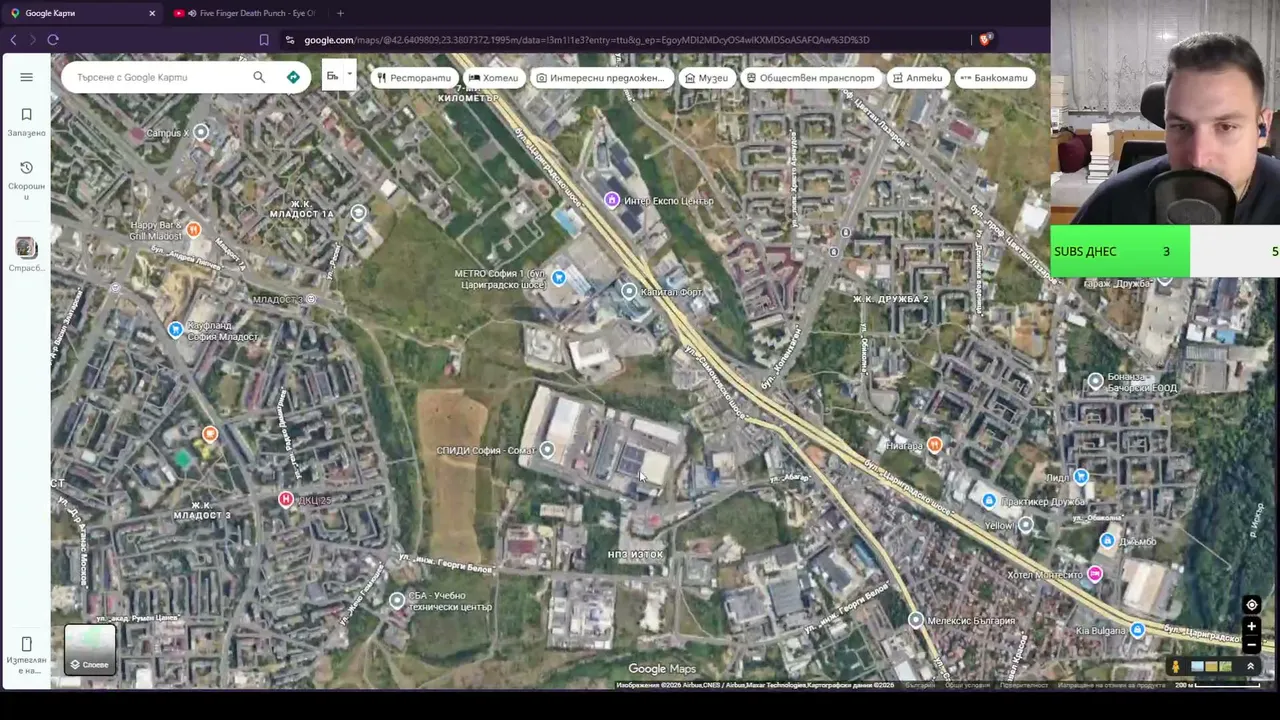Open the Brave shields icon
1280x720 pixels.
[x=985, y=40]
